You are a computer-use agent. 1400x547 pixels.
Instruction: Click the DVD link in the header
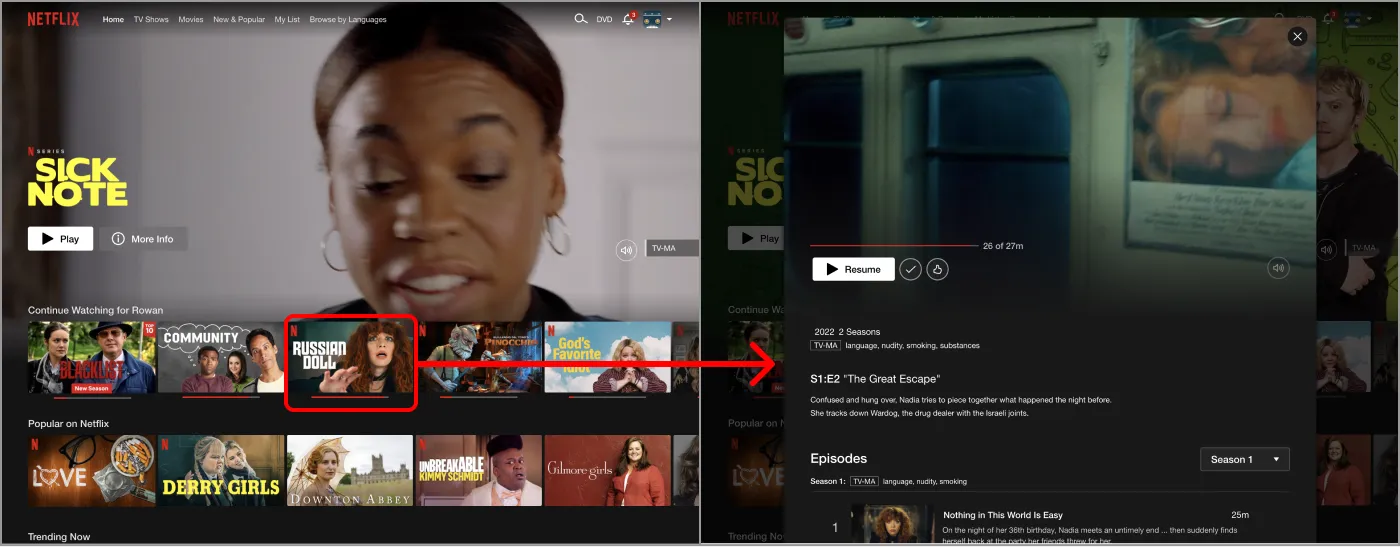pos(604,19)
